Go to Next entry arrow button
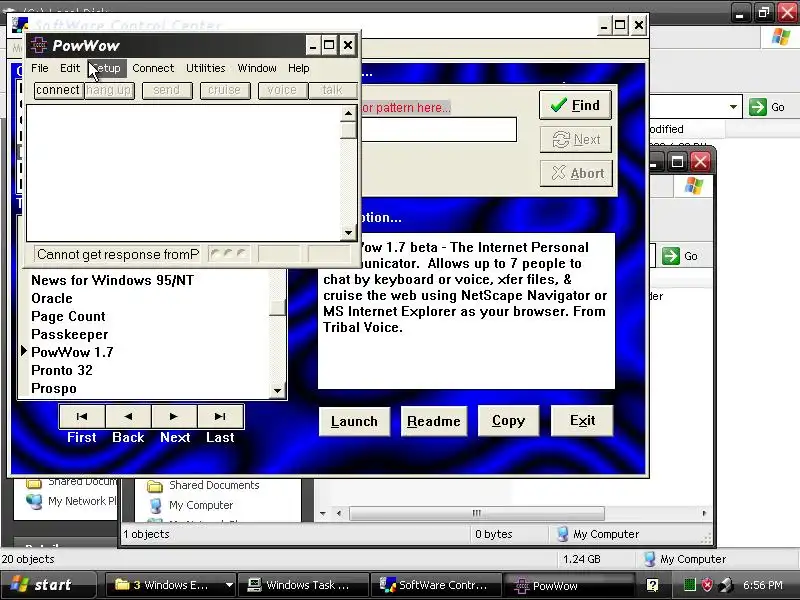This screenshot has height=600, width=800. pos(174,416)
